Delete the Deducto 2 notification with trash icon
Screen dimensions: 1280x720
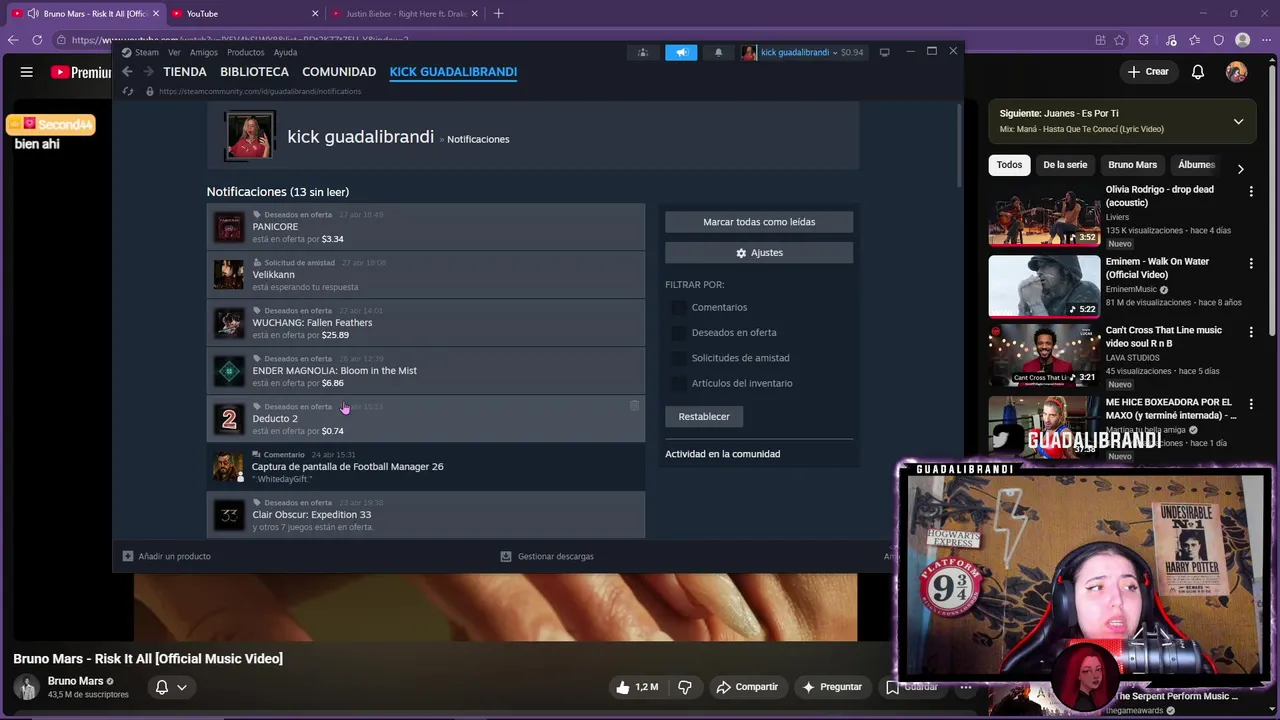pos(634,406)
